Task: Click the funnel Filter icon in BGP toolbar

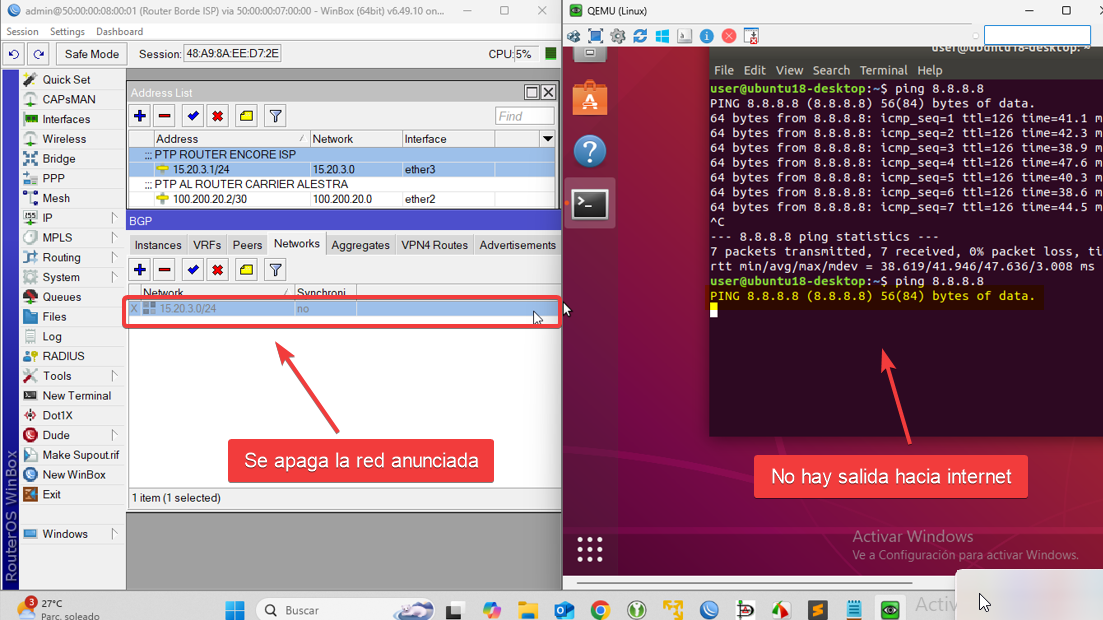Action: click(x=275, y=269)
